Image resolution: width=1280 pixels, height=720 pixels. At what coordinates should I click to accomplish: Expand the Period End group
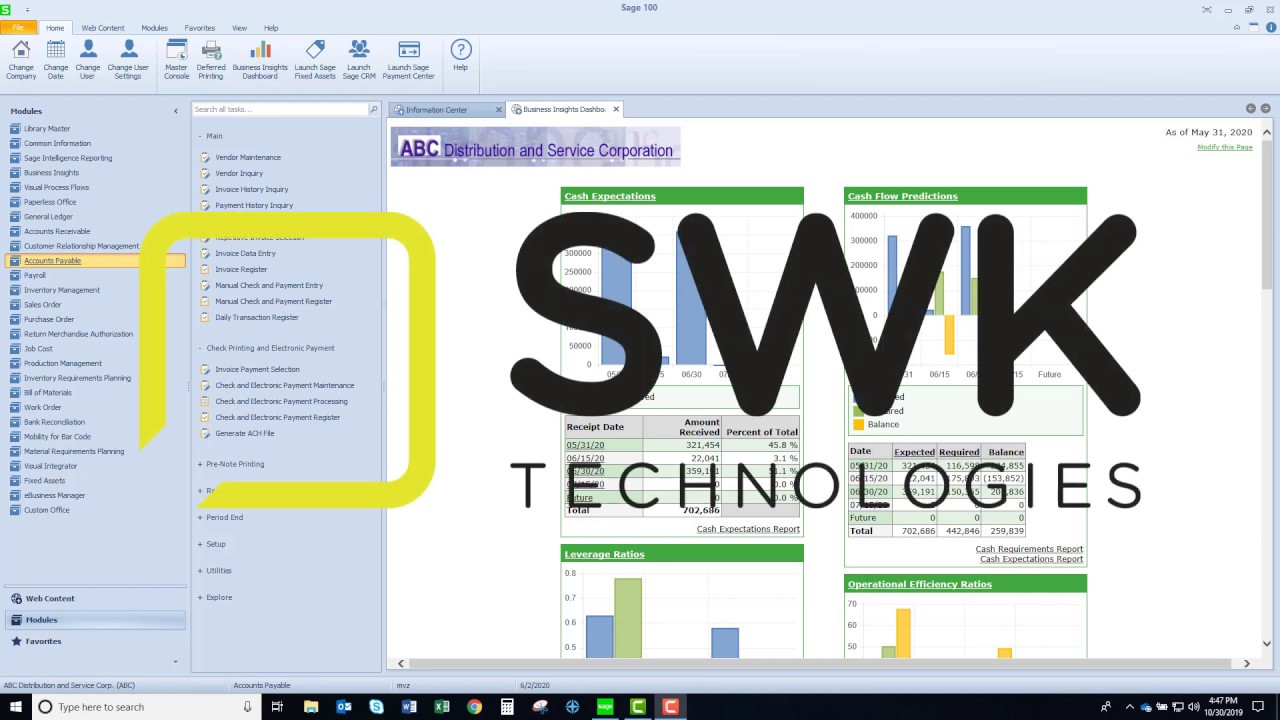200,517
